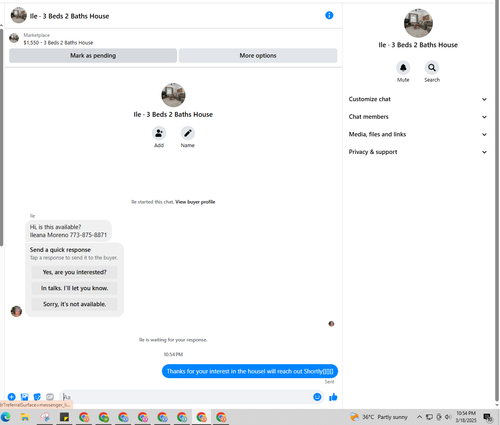The image size is (500, 425).
Task: Click the Mark as pending button
Action: (93, 56)
